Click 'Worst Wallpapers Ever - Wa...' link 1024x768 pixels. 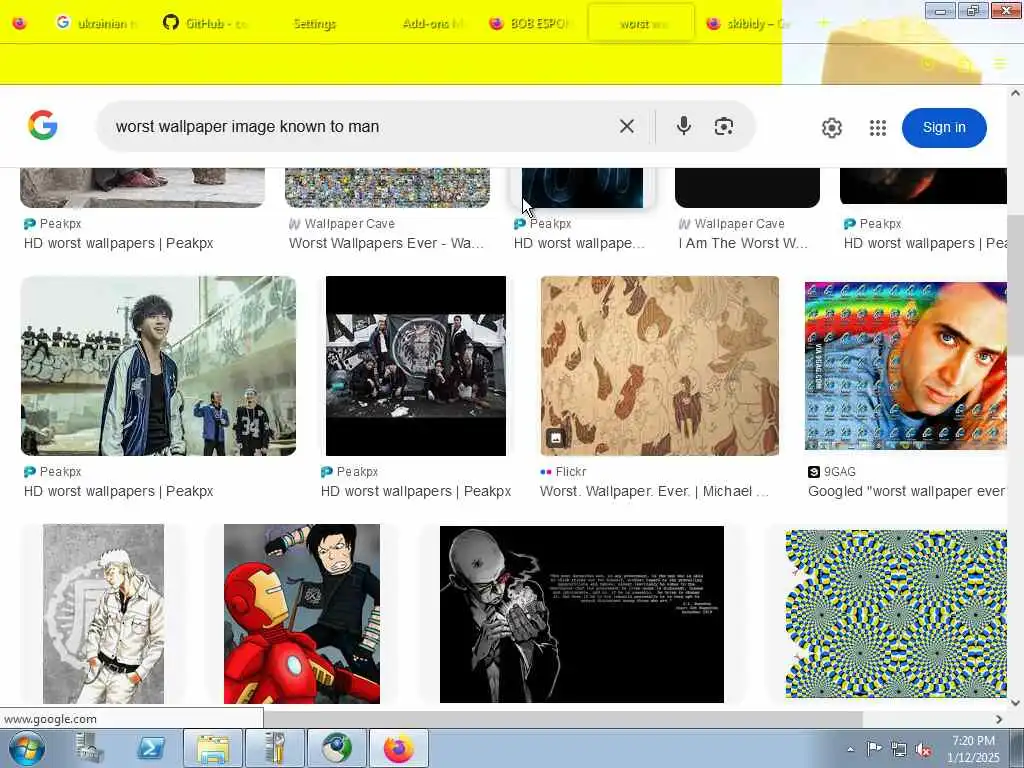click(x=387, y=243)
